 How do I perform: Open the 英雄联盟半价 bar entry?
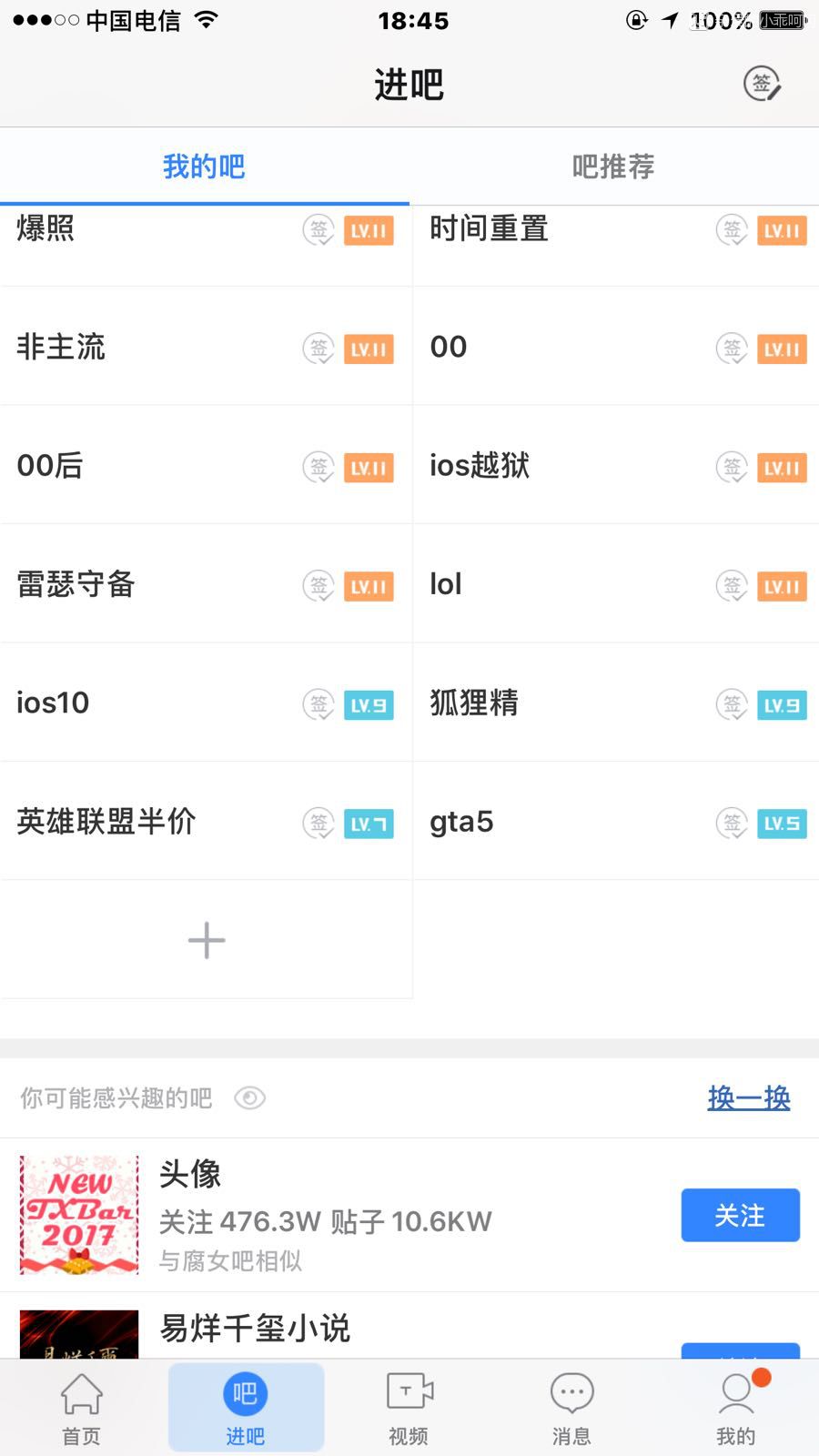click(106, 822)
